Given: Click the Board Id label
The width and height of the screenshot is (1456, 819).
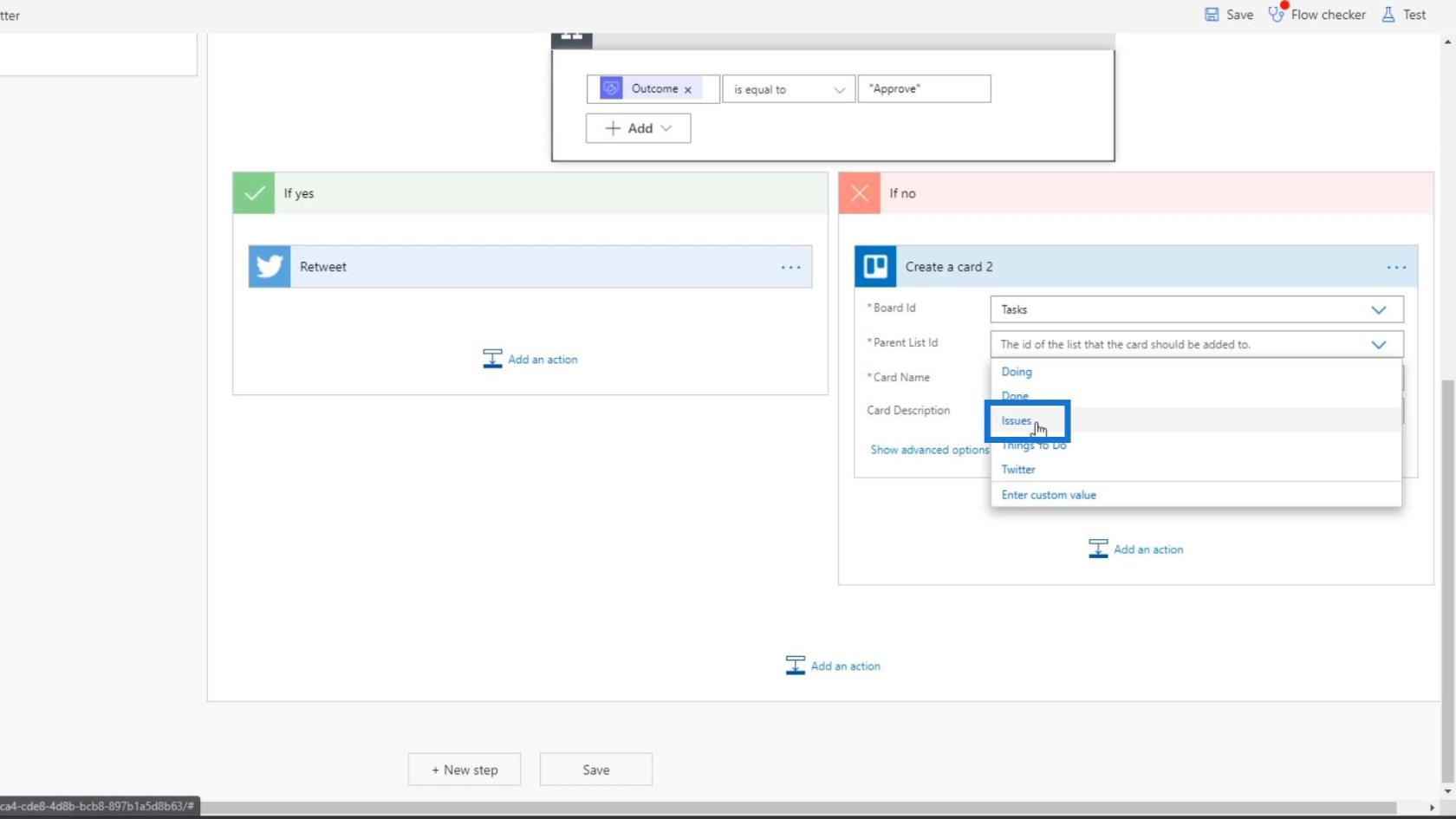Looking at the screenshot, I should (893, 308).
